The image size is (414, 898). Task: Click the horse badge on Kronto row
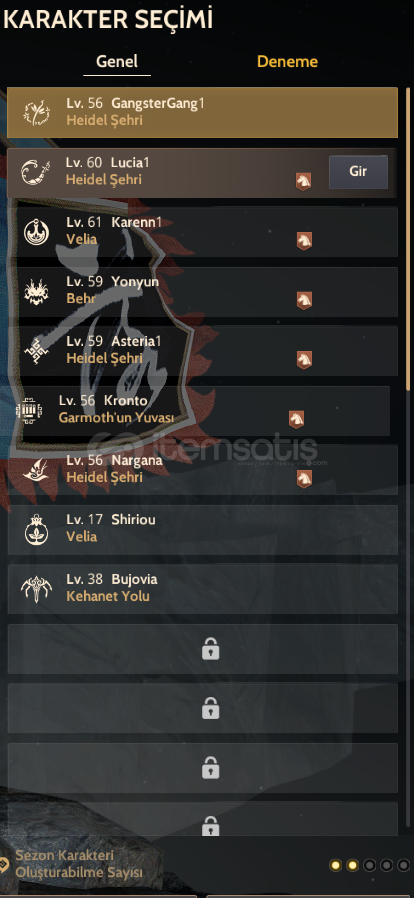click(x=296, y=419)
